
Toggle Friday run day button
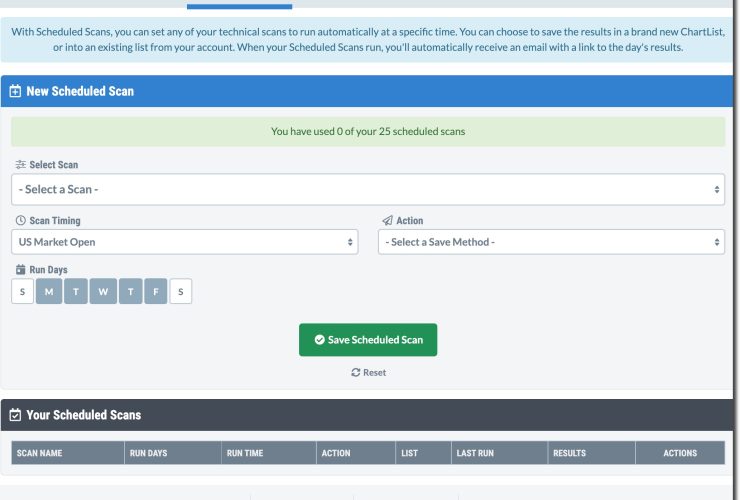(x=156, y=291)
